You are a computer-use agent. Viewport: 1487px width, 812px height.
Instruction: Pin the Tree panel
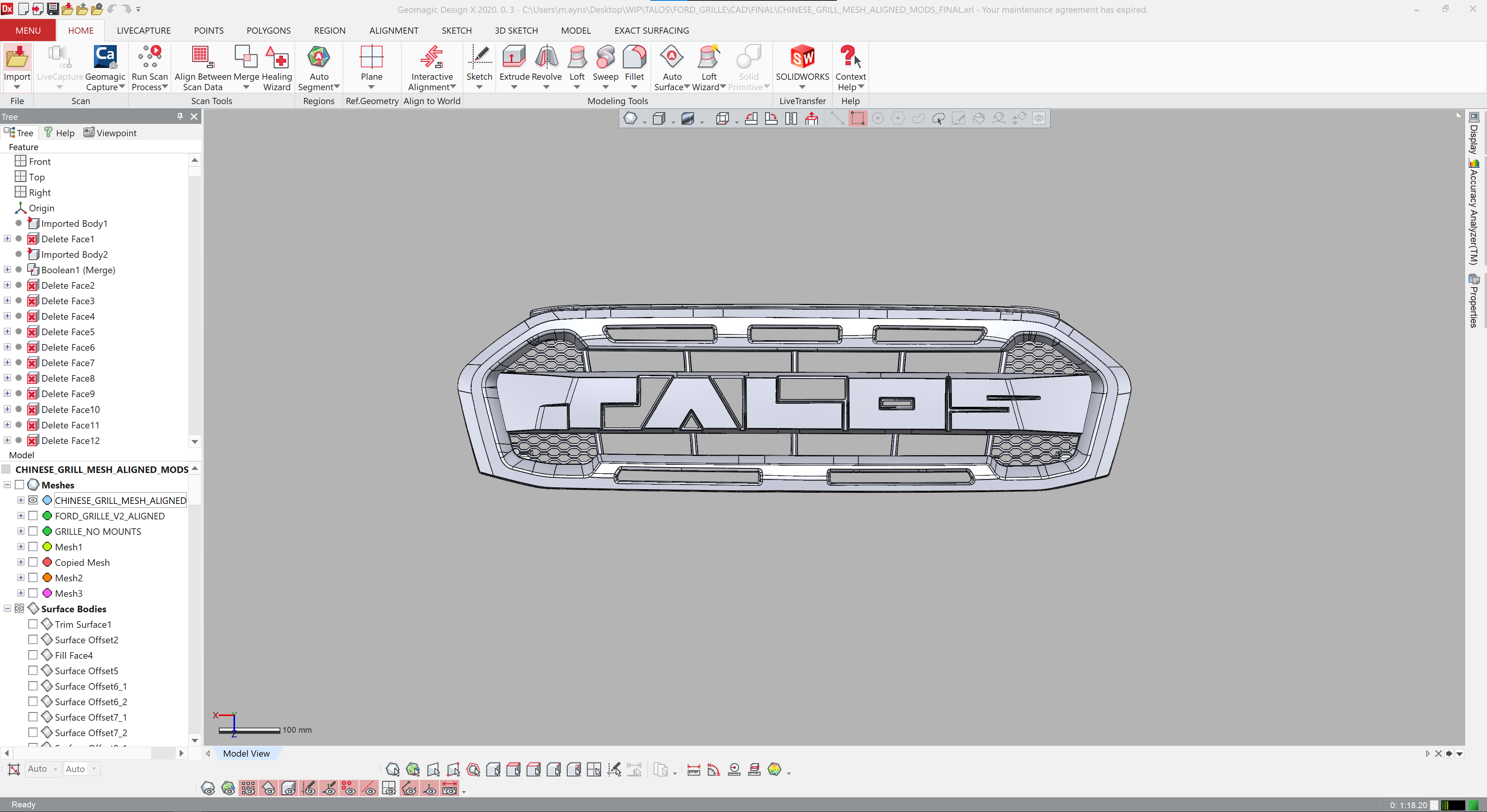click(180, 116)
